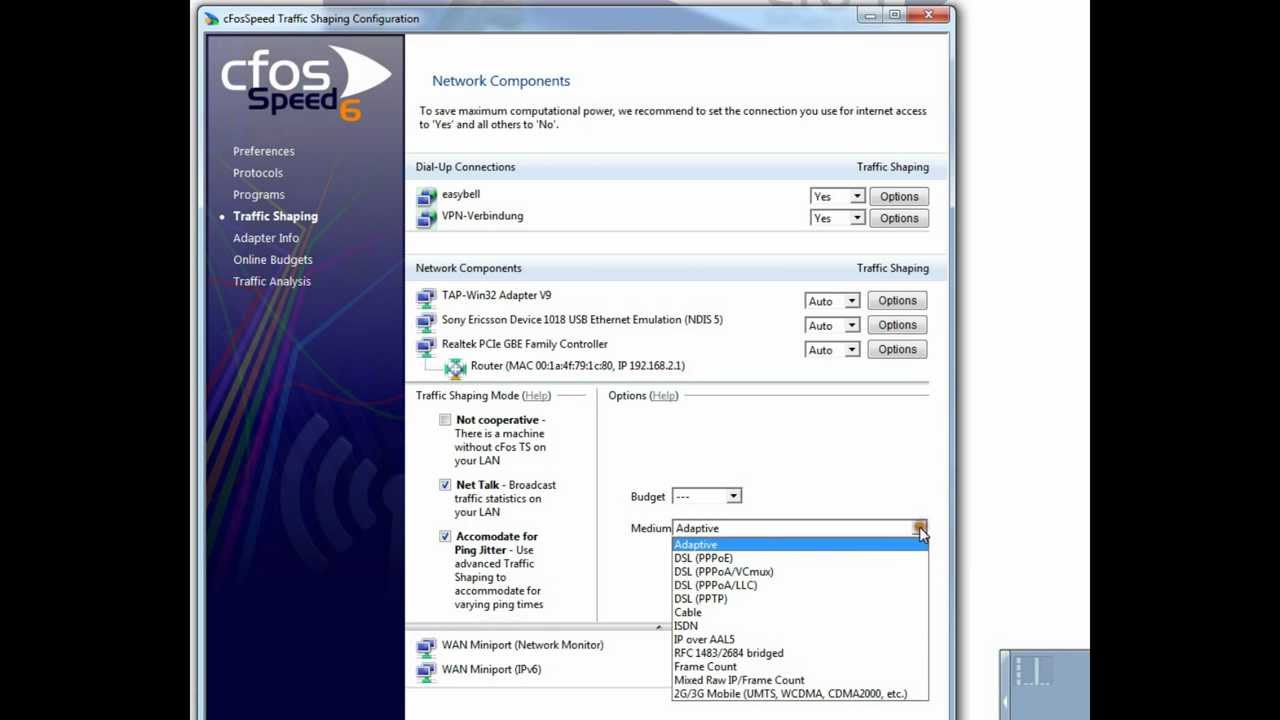Select IP over AAL5 medium option
Viewport: 1280px width, 720px height.
coord(800,639)
